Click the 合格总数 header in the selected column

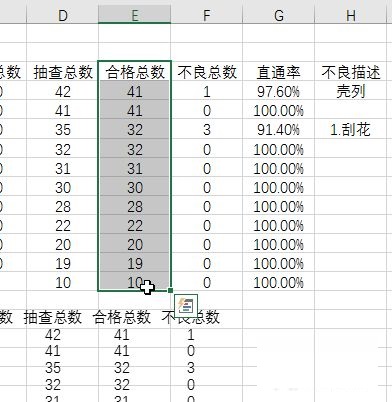pyautogui.click(x=135, y=72)
